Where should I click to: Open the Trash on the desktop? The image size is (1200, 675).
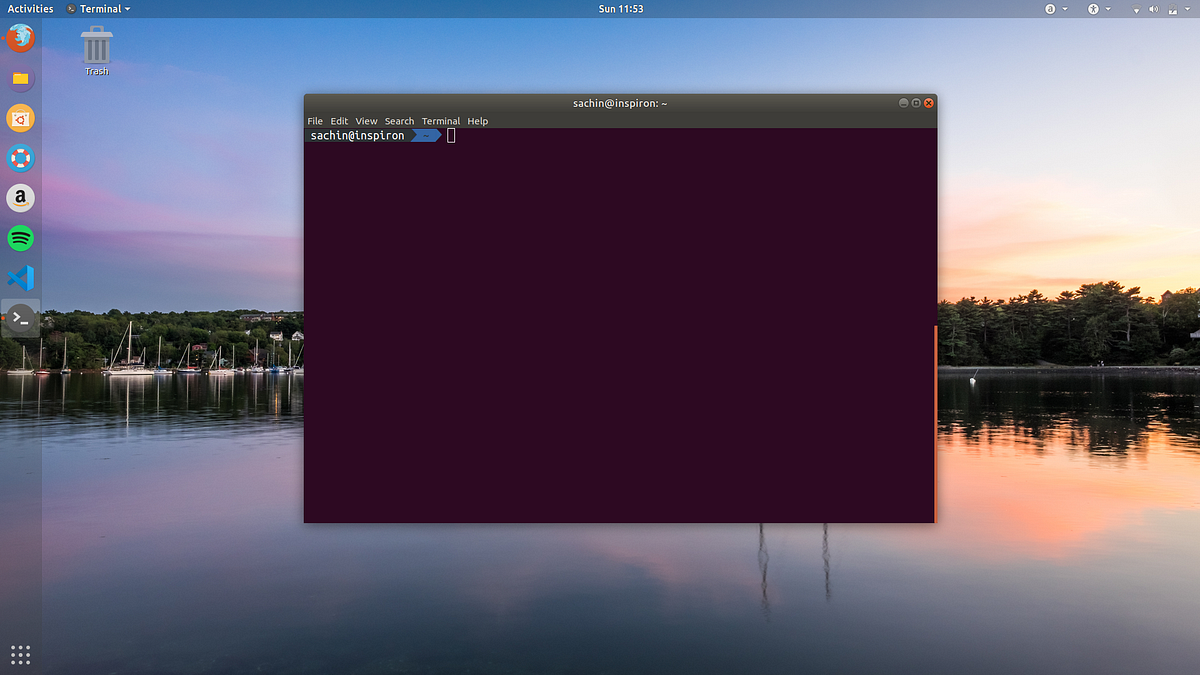pyautogui.click(x=95, y=45)
